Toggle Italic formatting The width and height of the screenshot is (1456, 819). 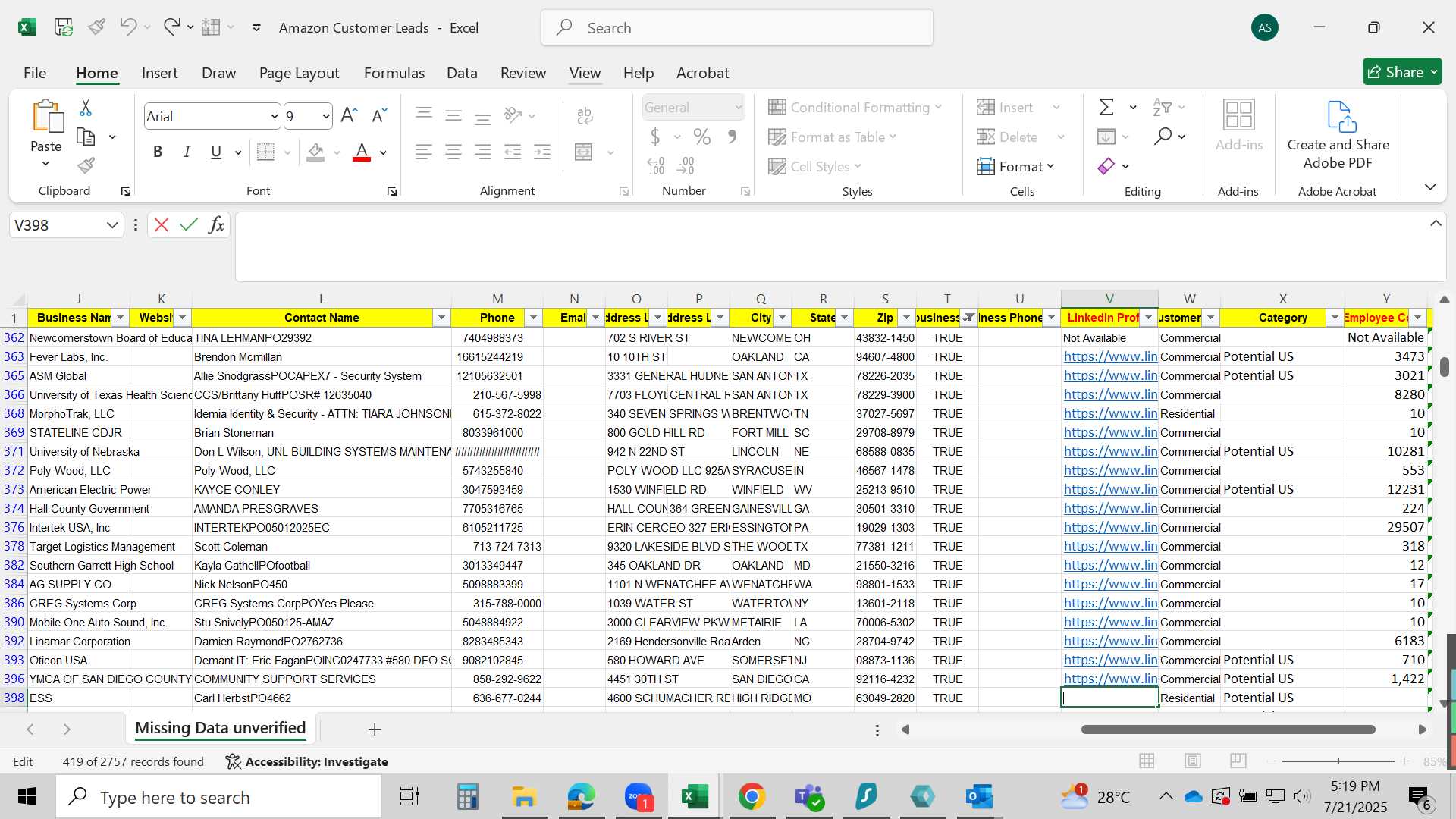pyautogui.click(x=187, y=152)
